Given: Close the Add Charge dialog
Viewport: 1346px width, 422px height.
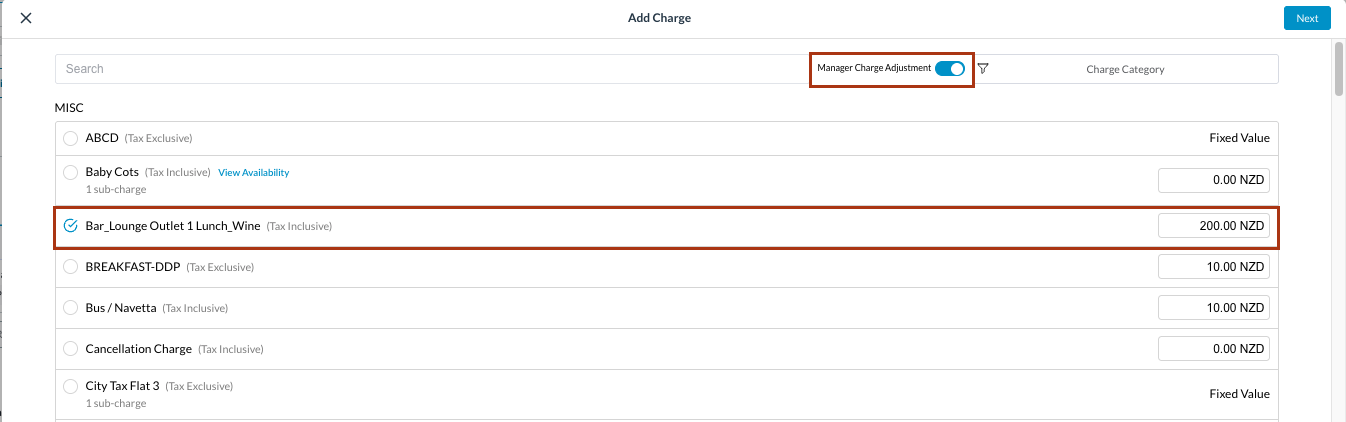Looking at the screenshot, I should pos(25,18).
